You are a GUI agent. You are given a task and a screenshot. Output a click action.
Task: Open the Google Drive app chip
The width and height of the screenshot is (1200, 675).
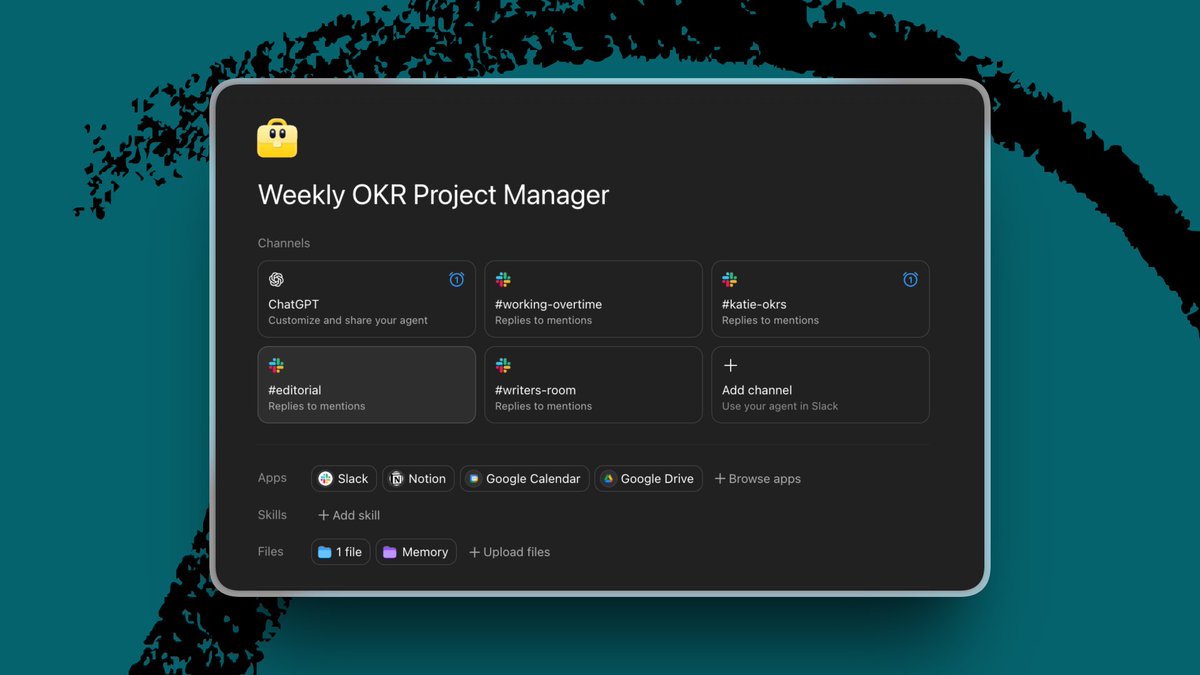649,479
